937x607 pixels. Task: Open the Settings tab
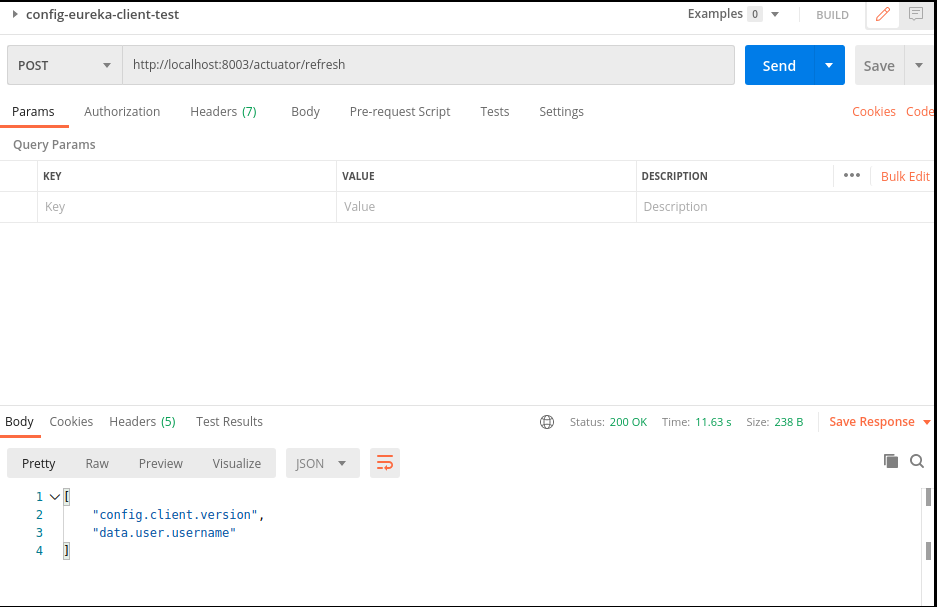[x=561, y=112]
